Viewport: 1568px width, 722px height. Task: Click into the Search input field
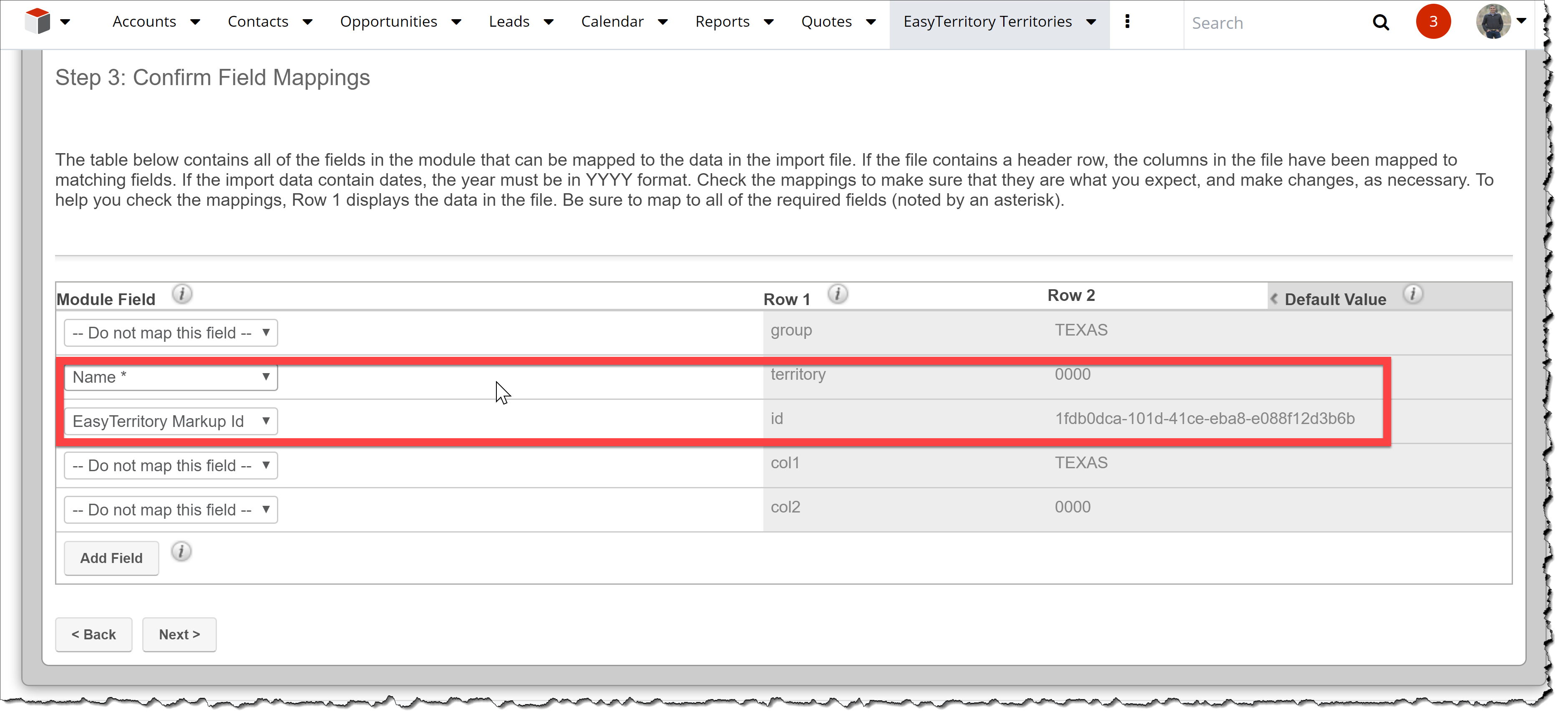tap(1272, 23)
